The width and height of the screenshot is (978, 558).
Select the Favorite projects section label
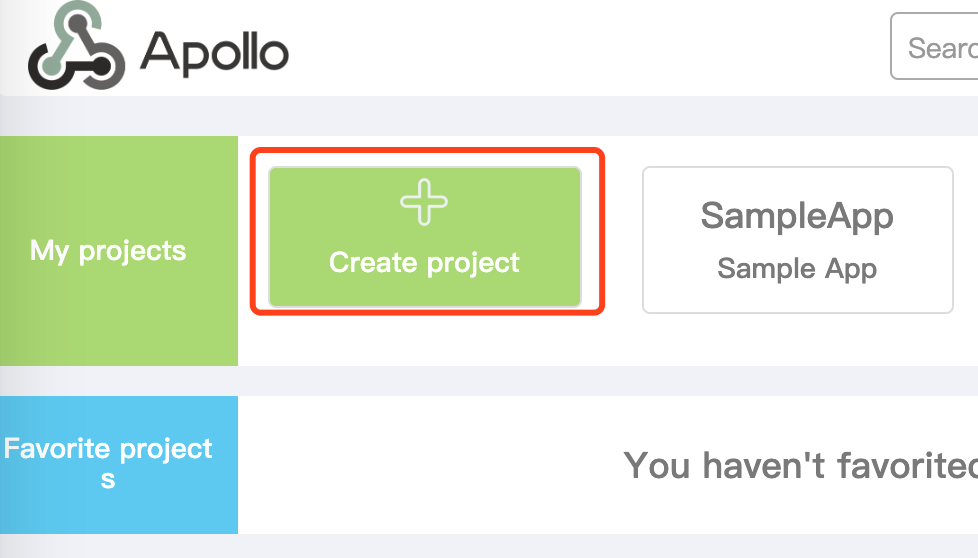pos(108,464)
